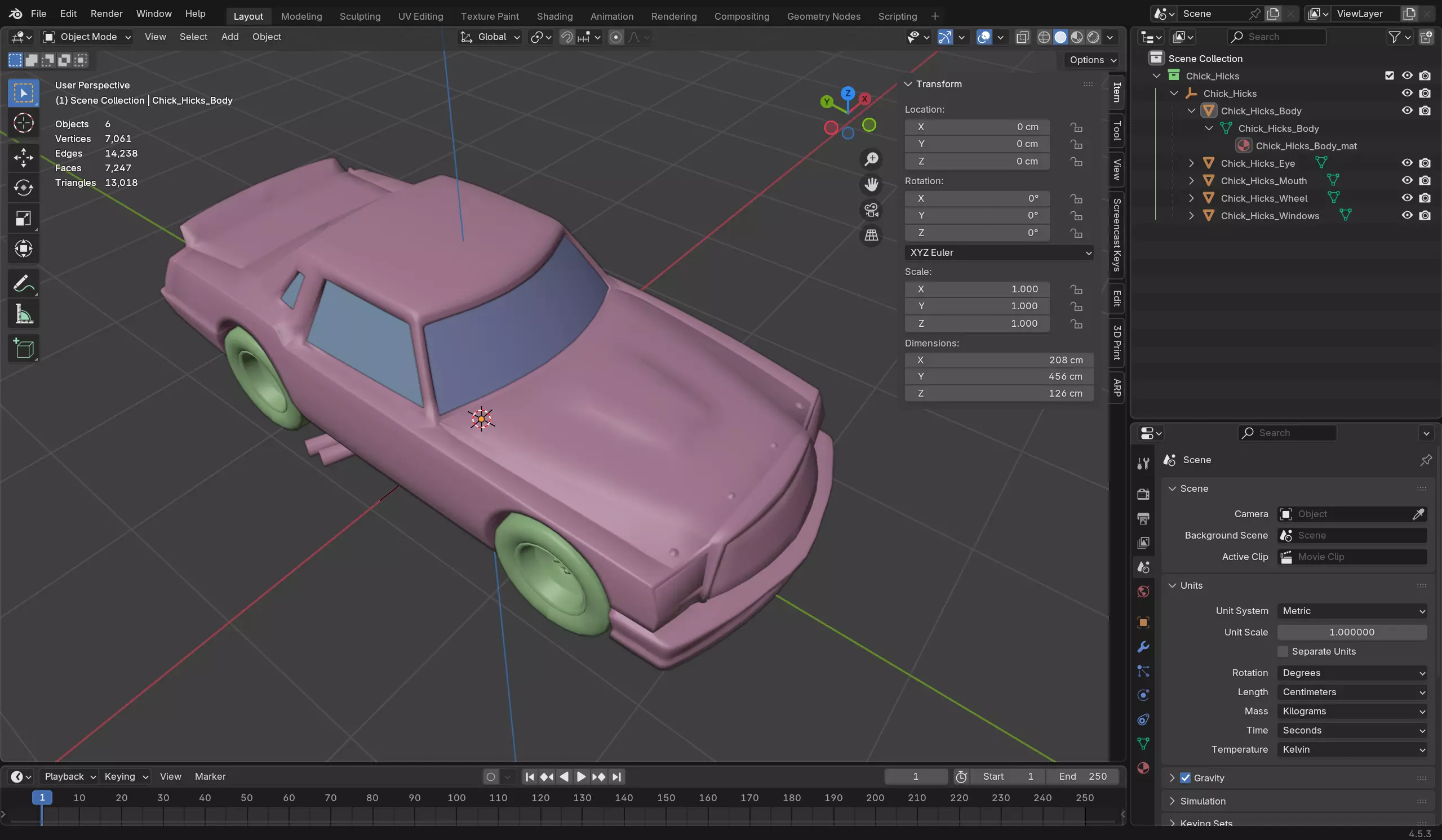Open the XYZ Euler rotation mode dropdown

999,252
